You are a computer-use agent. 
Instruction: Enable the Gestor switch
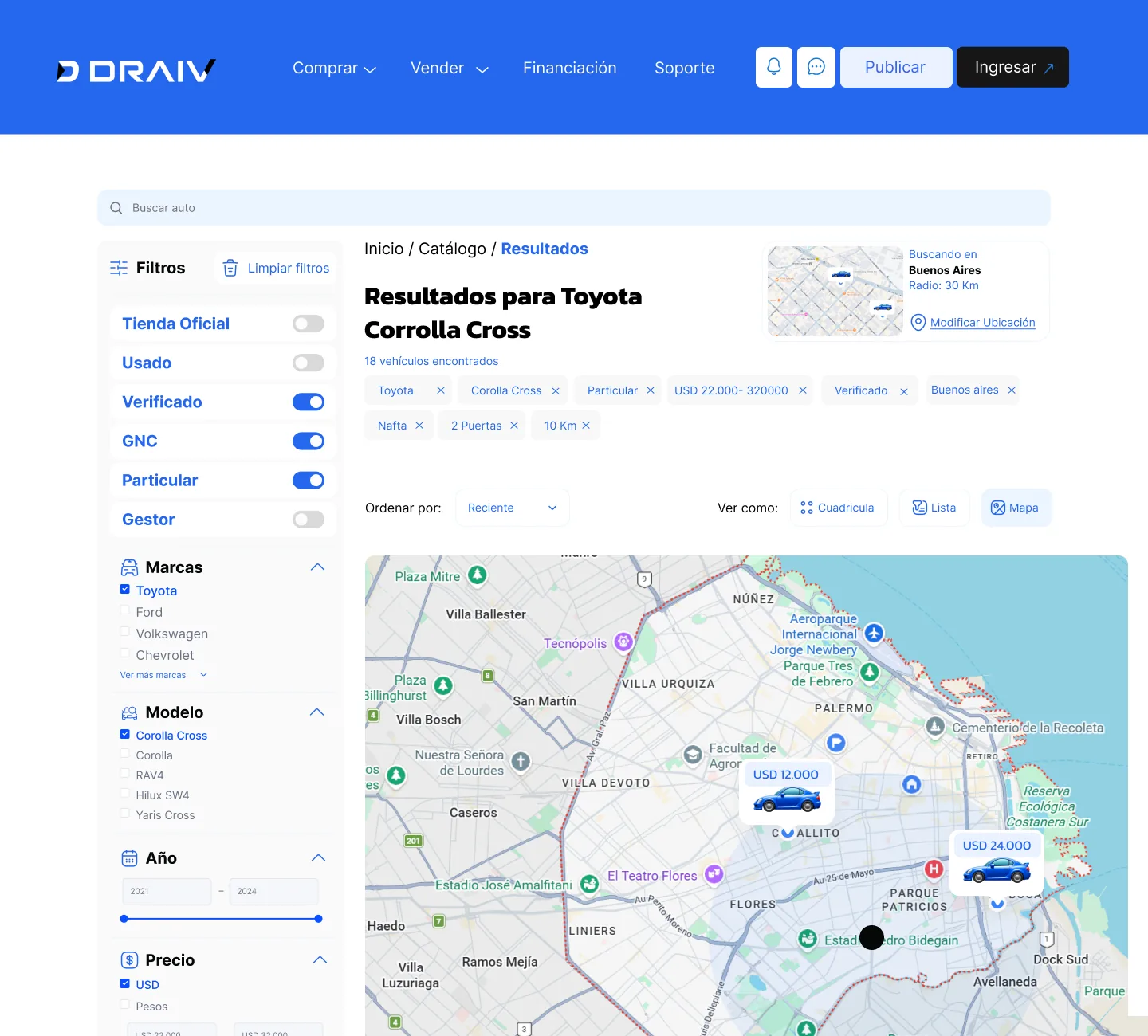point(309,520)
